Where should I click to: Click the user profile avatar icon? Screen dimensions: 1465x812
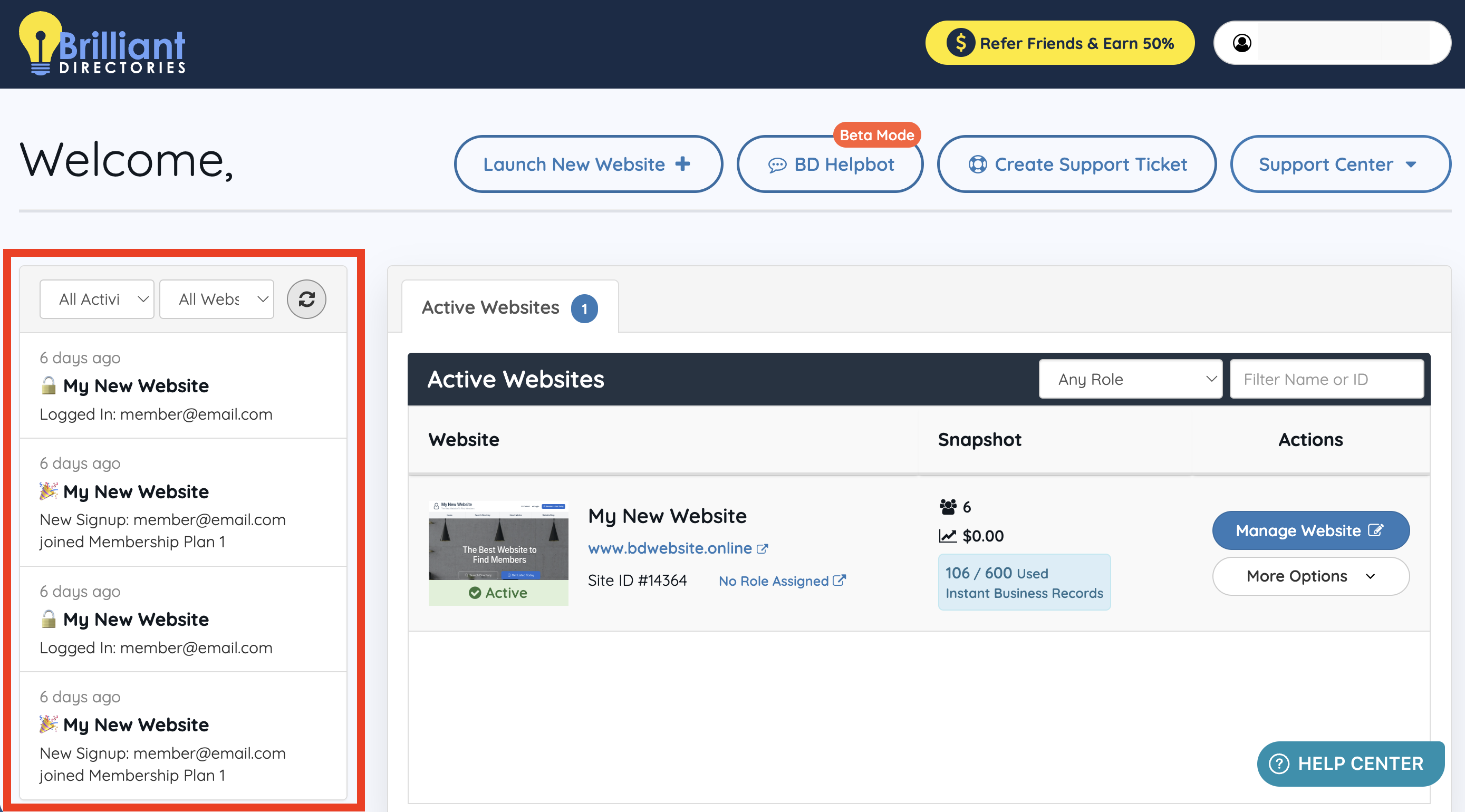(x=1241, y=43)
